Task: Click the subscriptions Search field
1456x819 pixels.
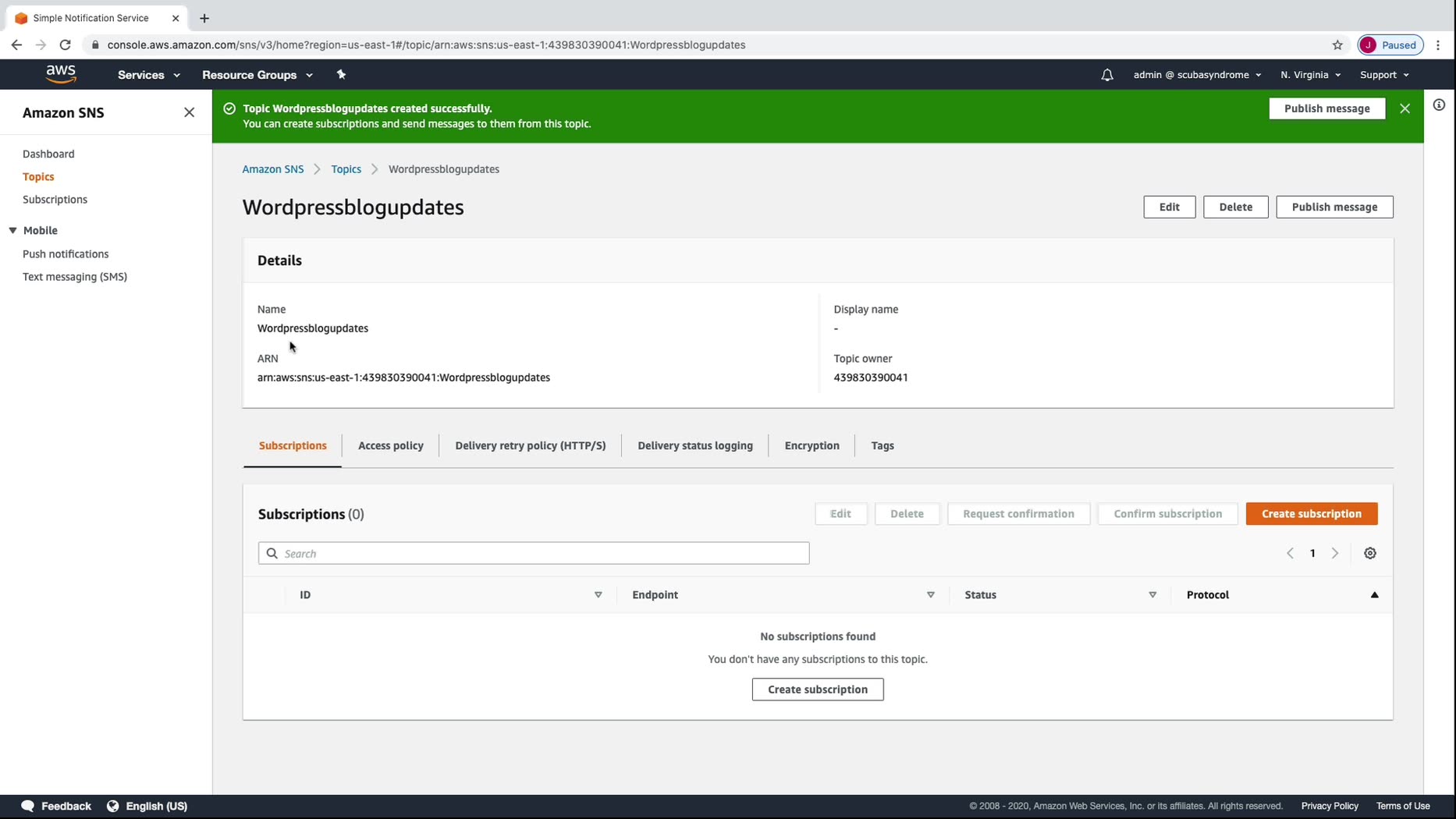Action: coord(534,554)
